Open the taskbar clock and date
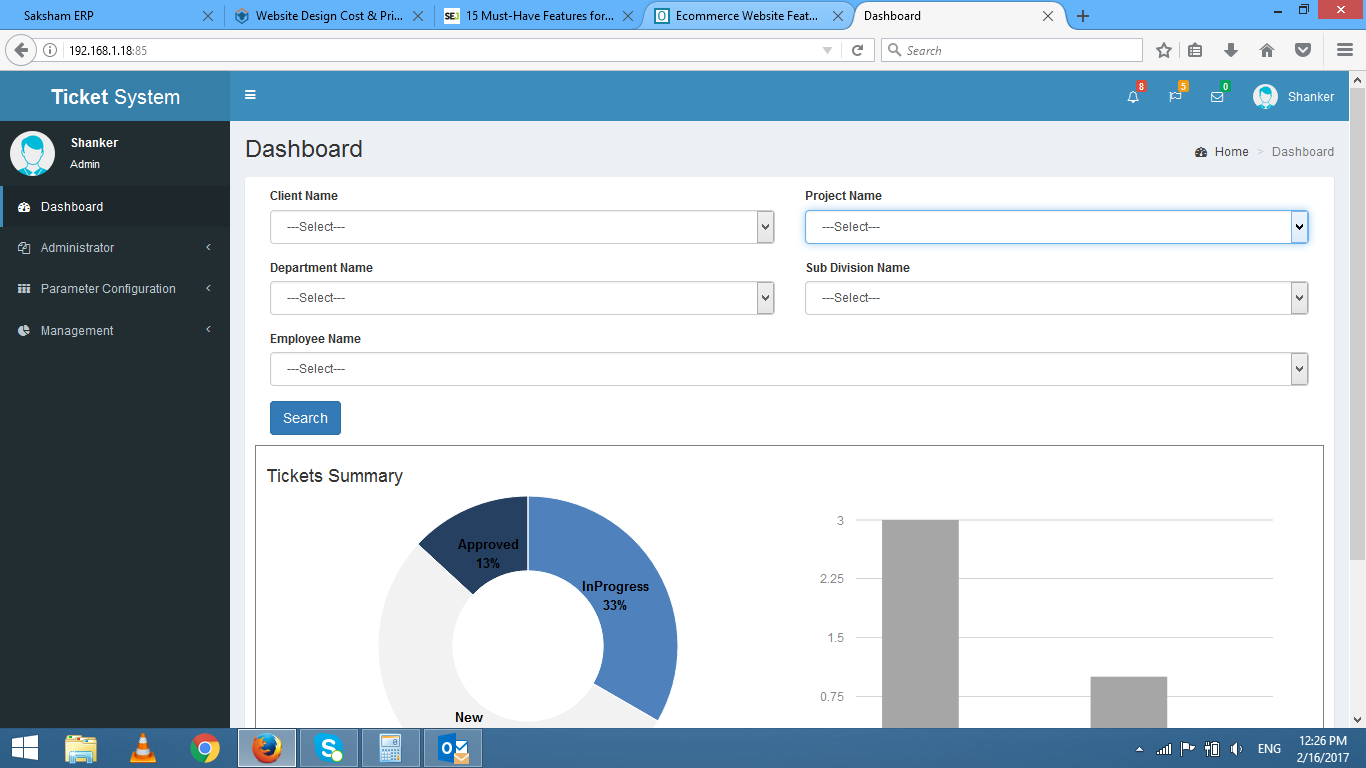Viewport: 1366px width, 768px height. tap(1324, 749)
